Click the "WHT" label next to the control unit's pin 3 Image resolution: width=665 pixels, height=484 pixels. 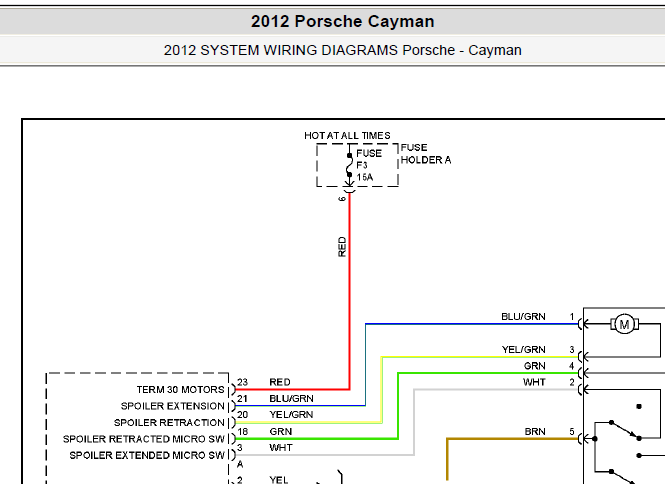click(280, 448)
